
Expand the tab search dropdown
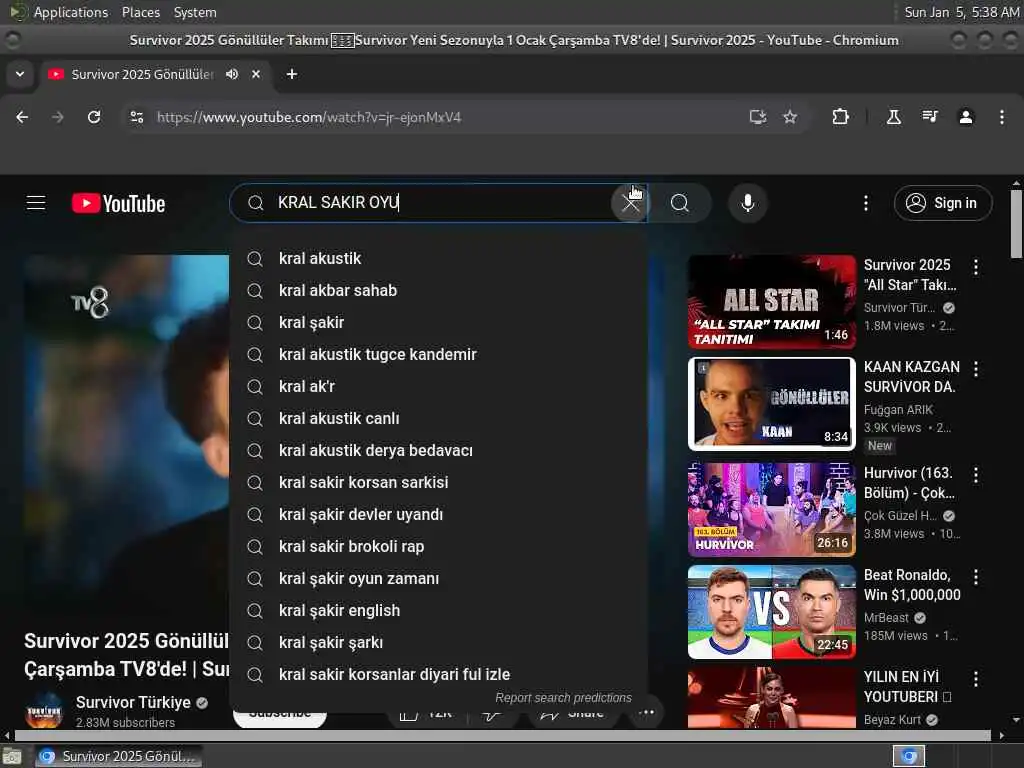pyautogui.click(x=20, y=74)
